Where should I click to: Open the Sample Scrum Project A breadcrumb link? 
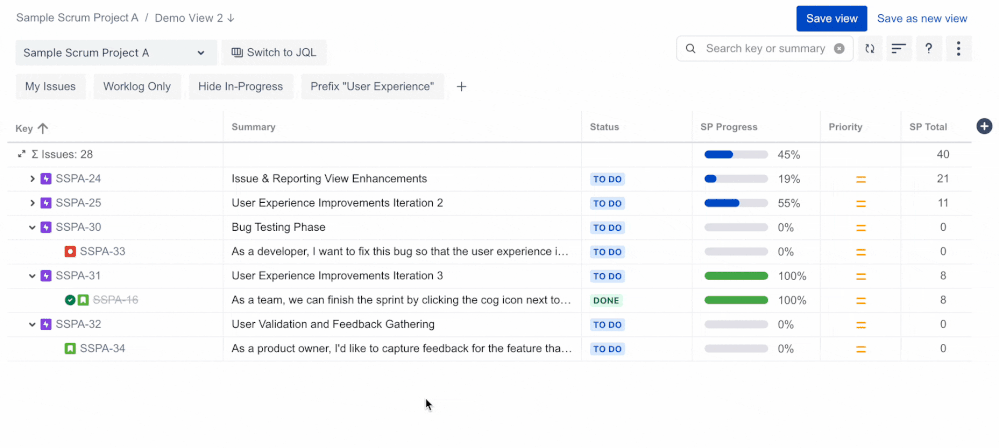(77, 18)
